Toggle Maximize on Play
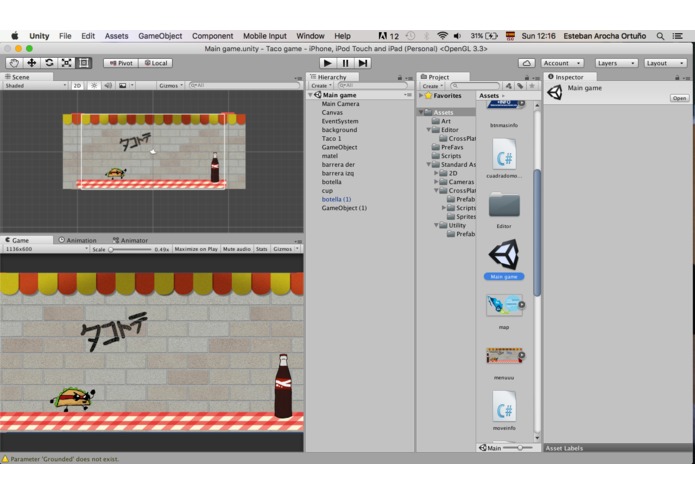Viewport: 695px width, 494px height. click(x=196, y=249)
